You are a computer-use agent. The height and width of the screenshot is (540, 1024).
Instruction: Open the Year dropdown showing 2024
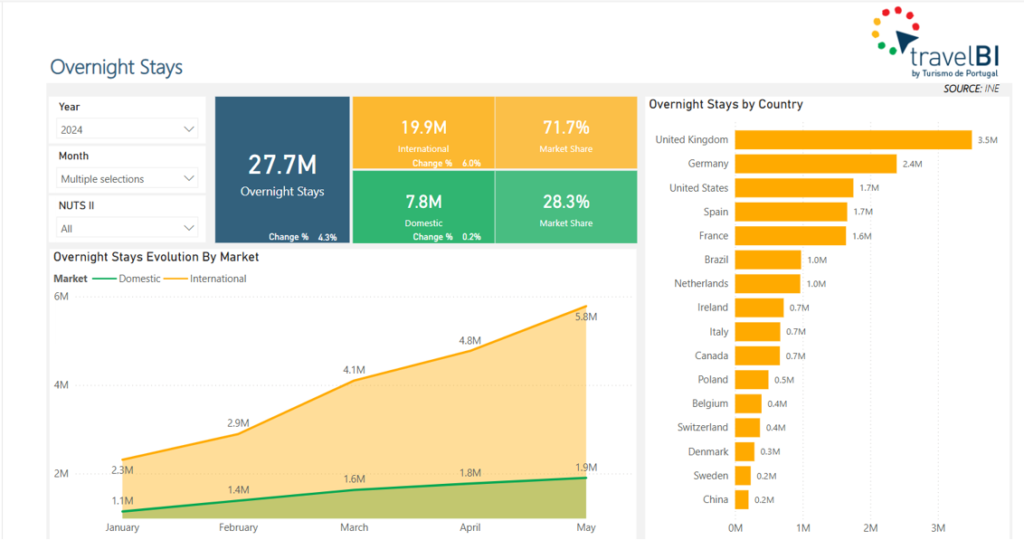[x=127, y=129]
